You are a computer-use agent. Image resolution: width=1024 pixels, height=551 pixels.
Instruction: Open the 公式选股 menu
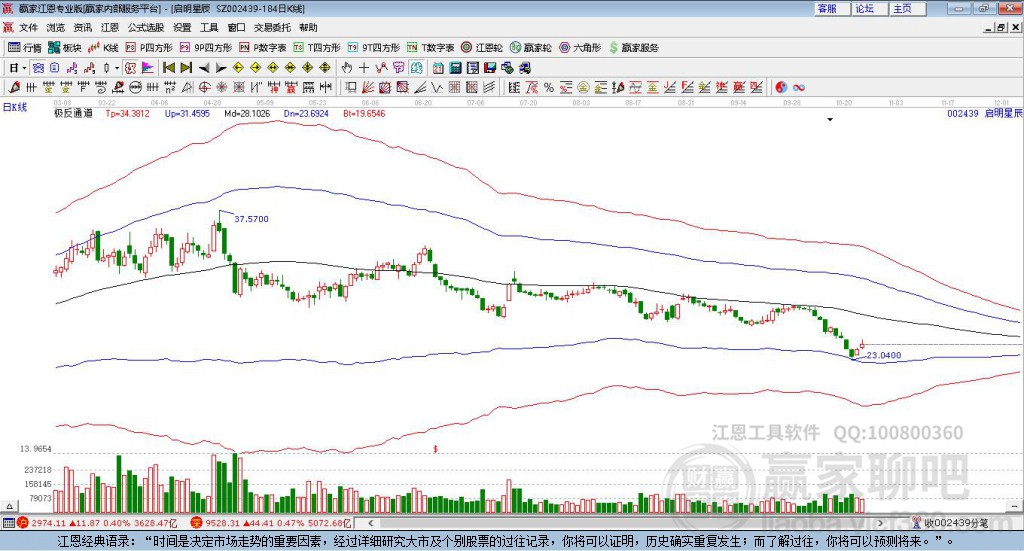146,27
